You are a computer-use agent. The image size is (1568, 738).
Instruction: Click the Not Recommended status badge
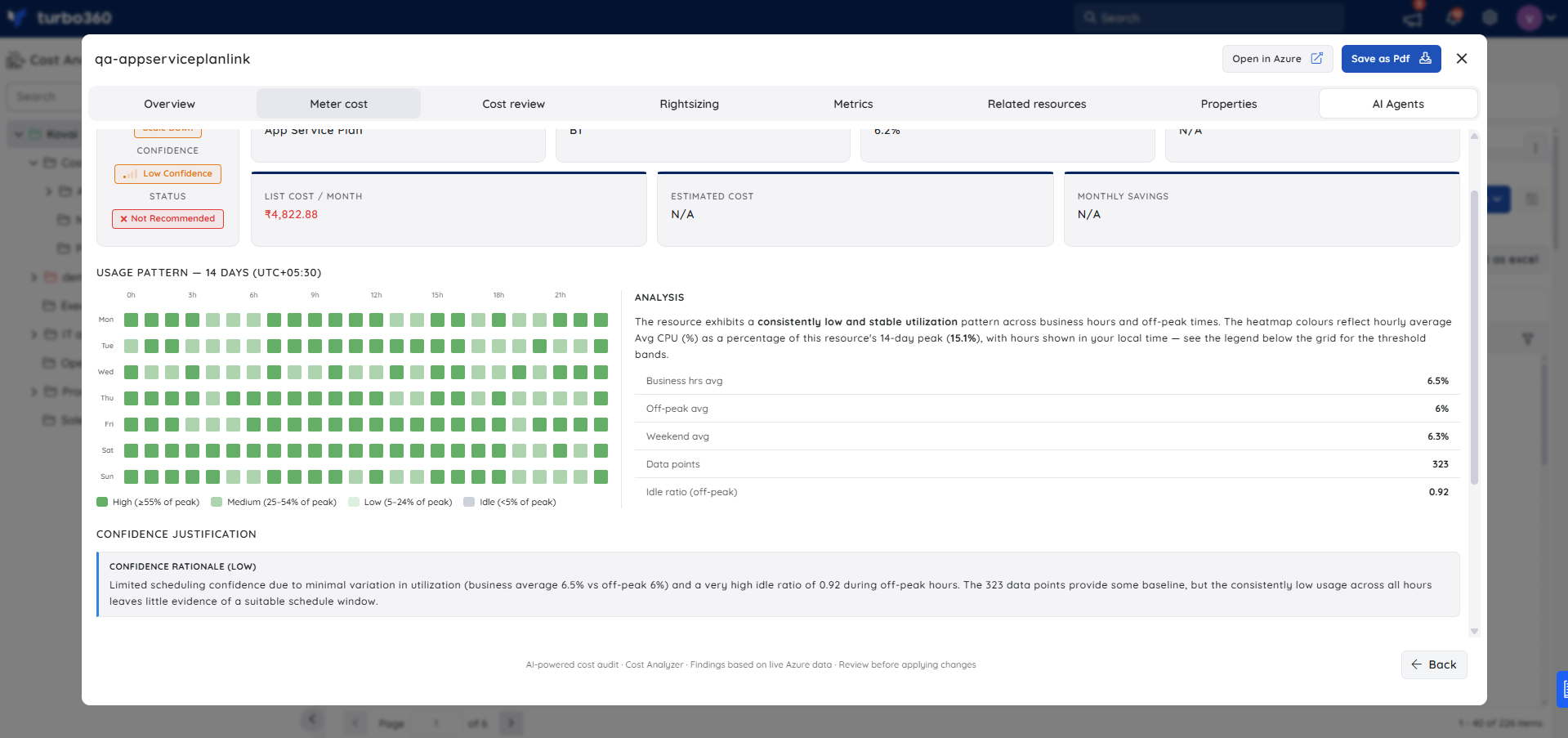coord(168,218)
